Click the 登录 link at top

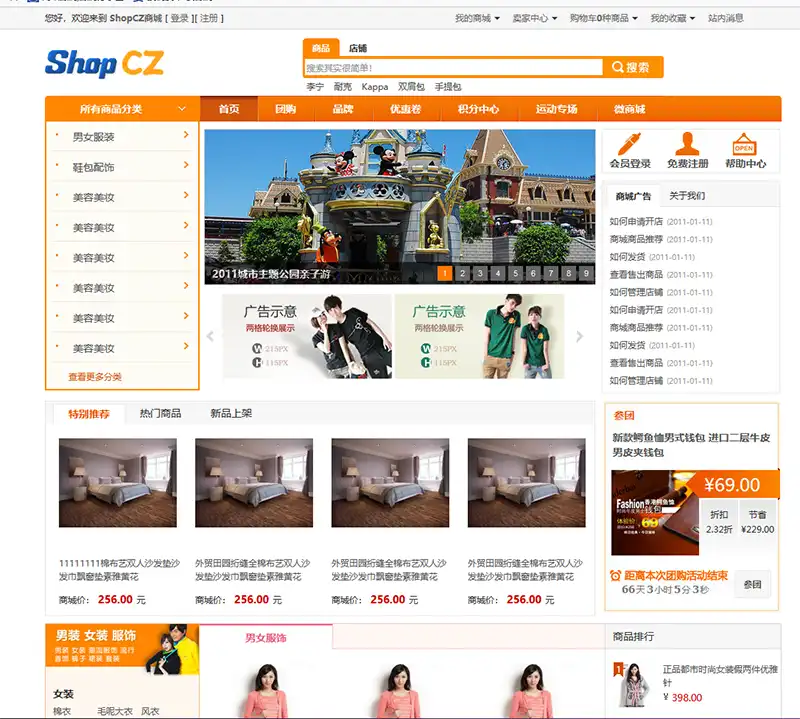point(180,18)
